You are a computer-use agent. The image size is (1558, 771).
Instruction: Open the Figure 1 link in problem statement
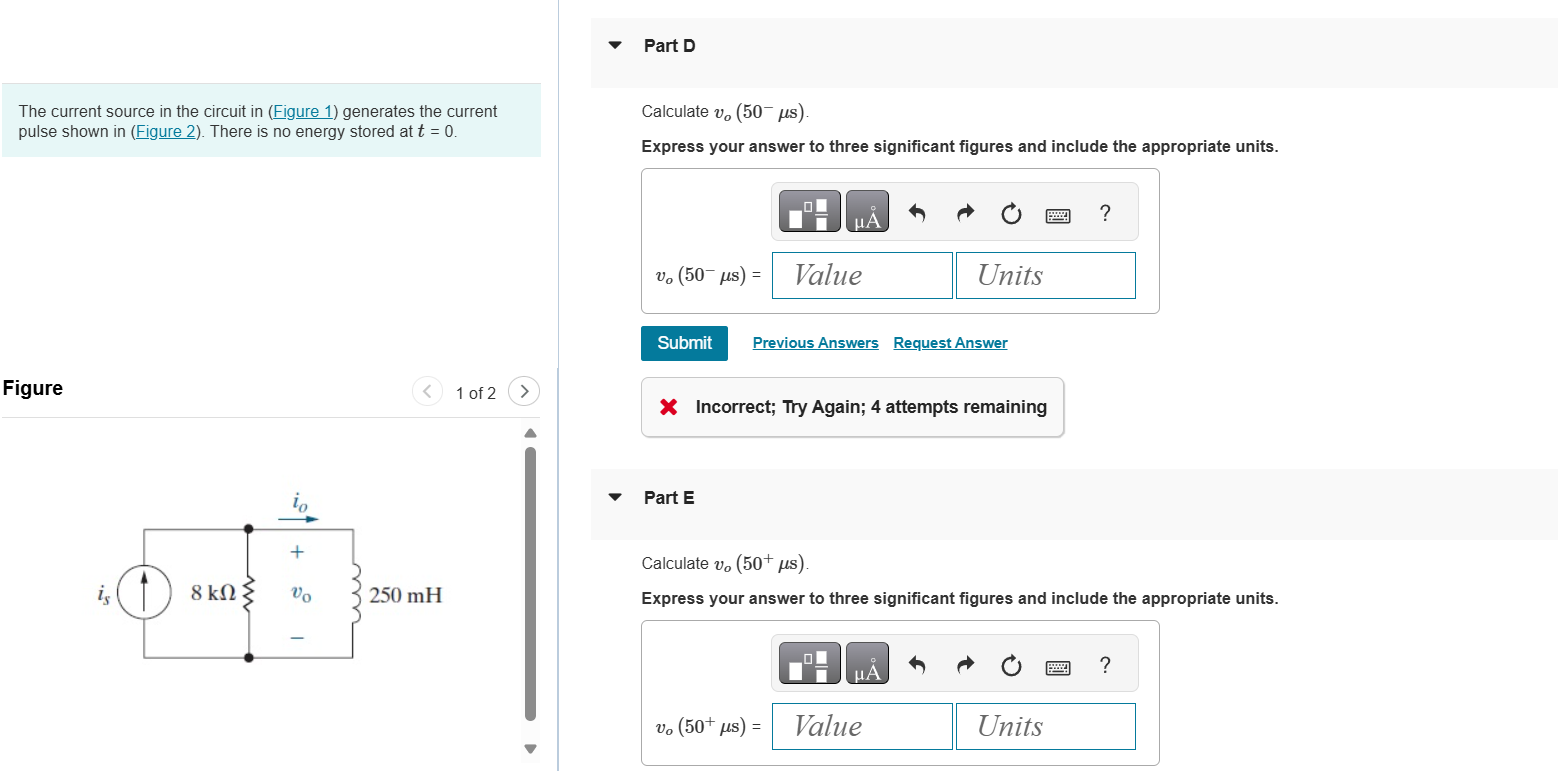[303, 111]
